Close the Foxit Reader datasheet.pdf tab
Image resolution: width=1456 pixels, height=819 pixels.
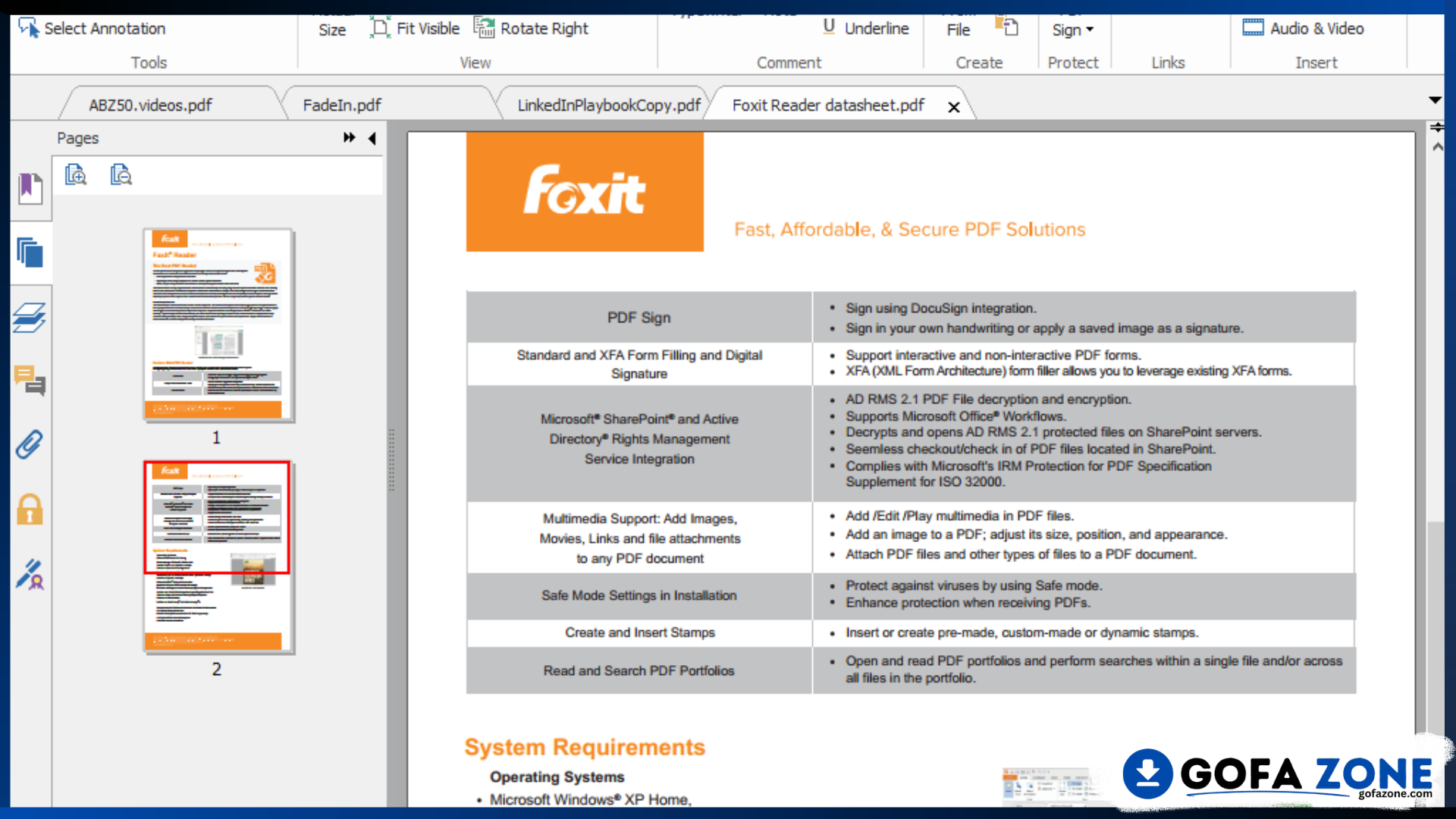954,107
